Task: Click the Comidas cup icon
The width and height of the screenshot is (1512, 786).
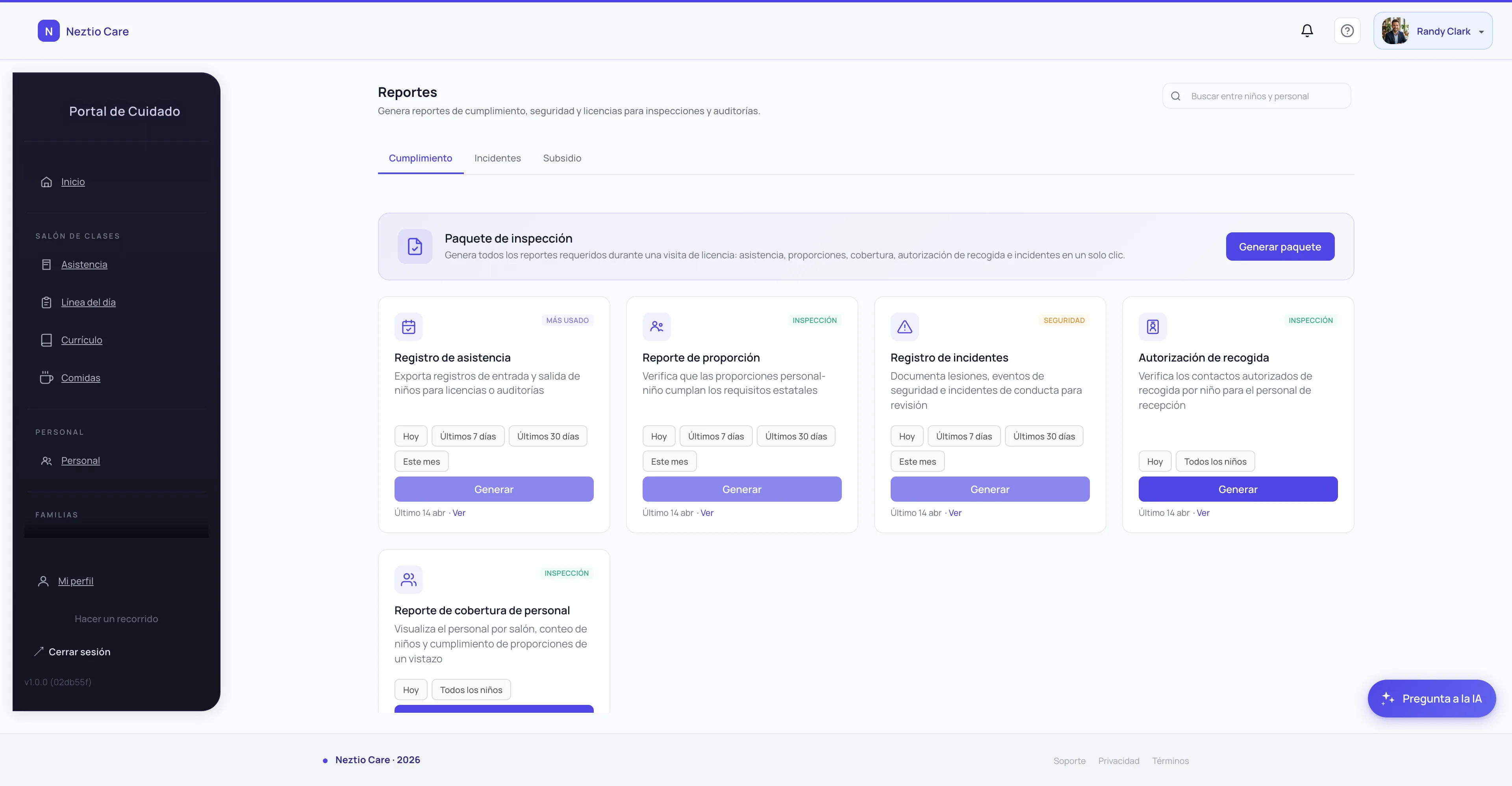Action: pyautogui.click(x=46, y=378)
